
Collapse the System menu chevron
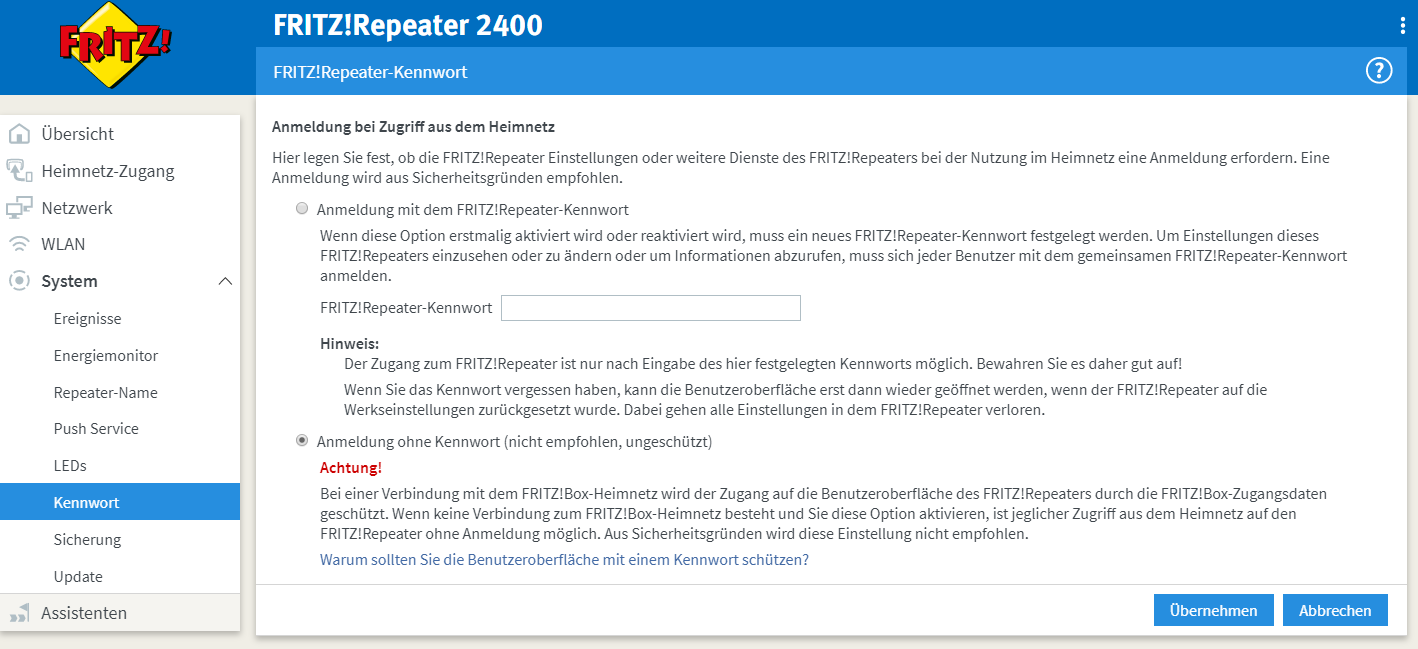click(225, 282)
